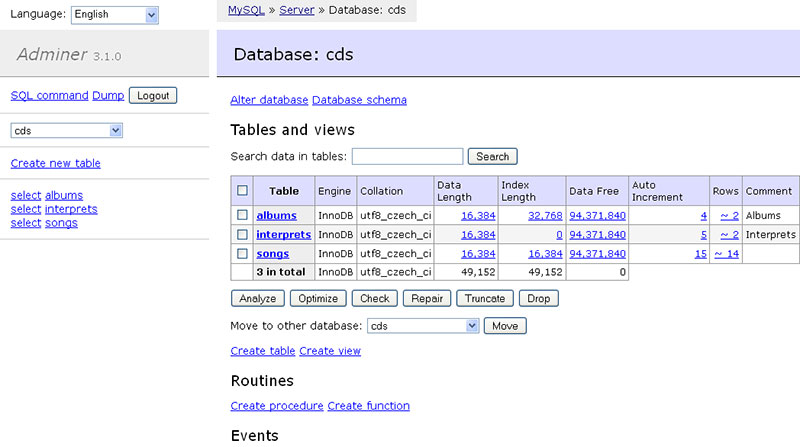
Task: Click the Logout button
Action: click(153, 95)
